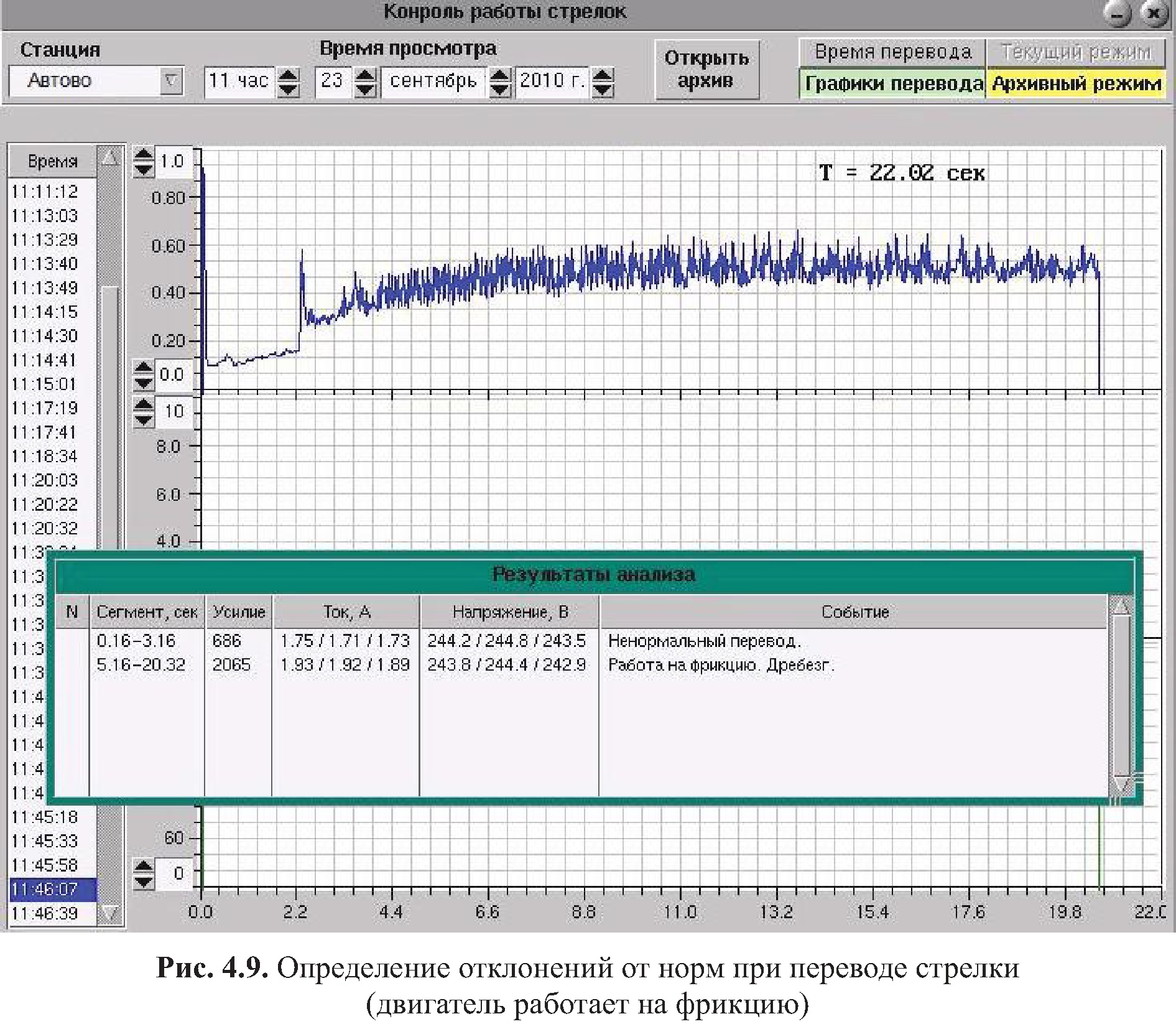Open the Станция dropdown showing Автово
The height and width of the screenshot is (1024, 1176).
[x=170, y=81]
